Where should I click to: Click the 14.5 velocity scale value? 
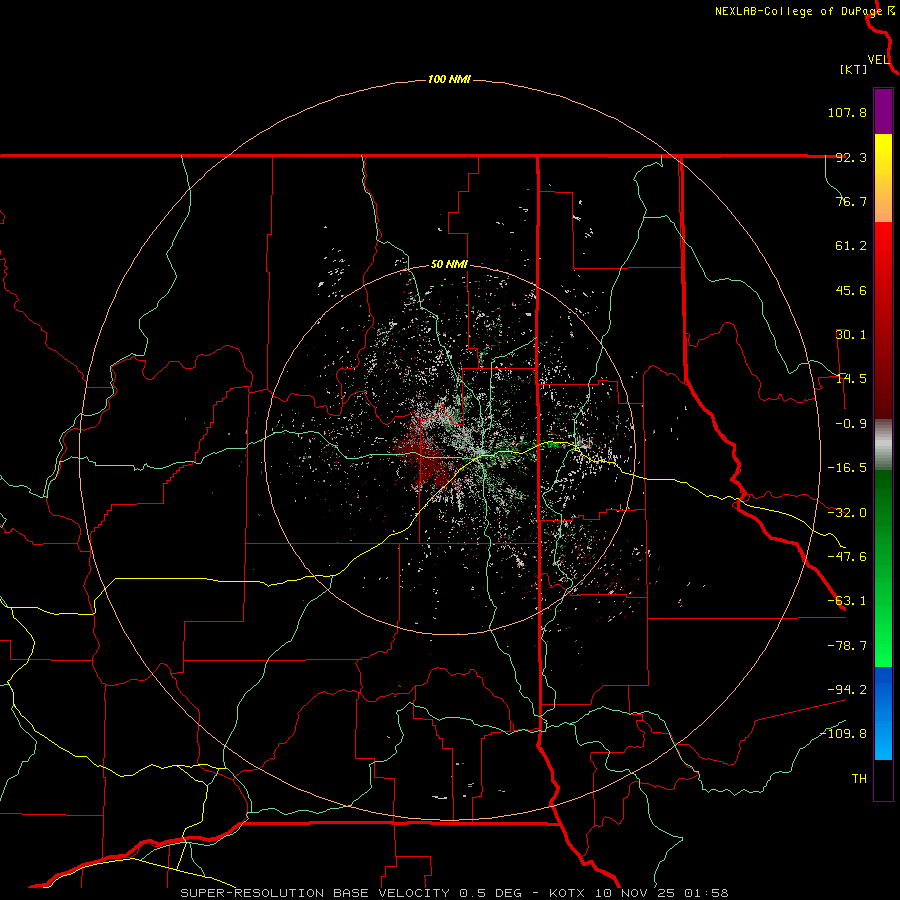851,379
